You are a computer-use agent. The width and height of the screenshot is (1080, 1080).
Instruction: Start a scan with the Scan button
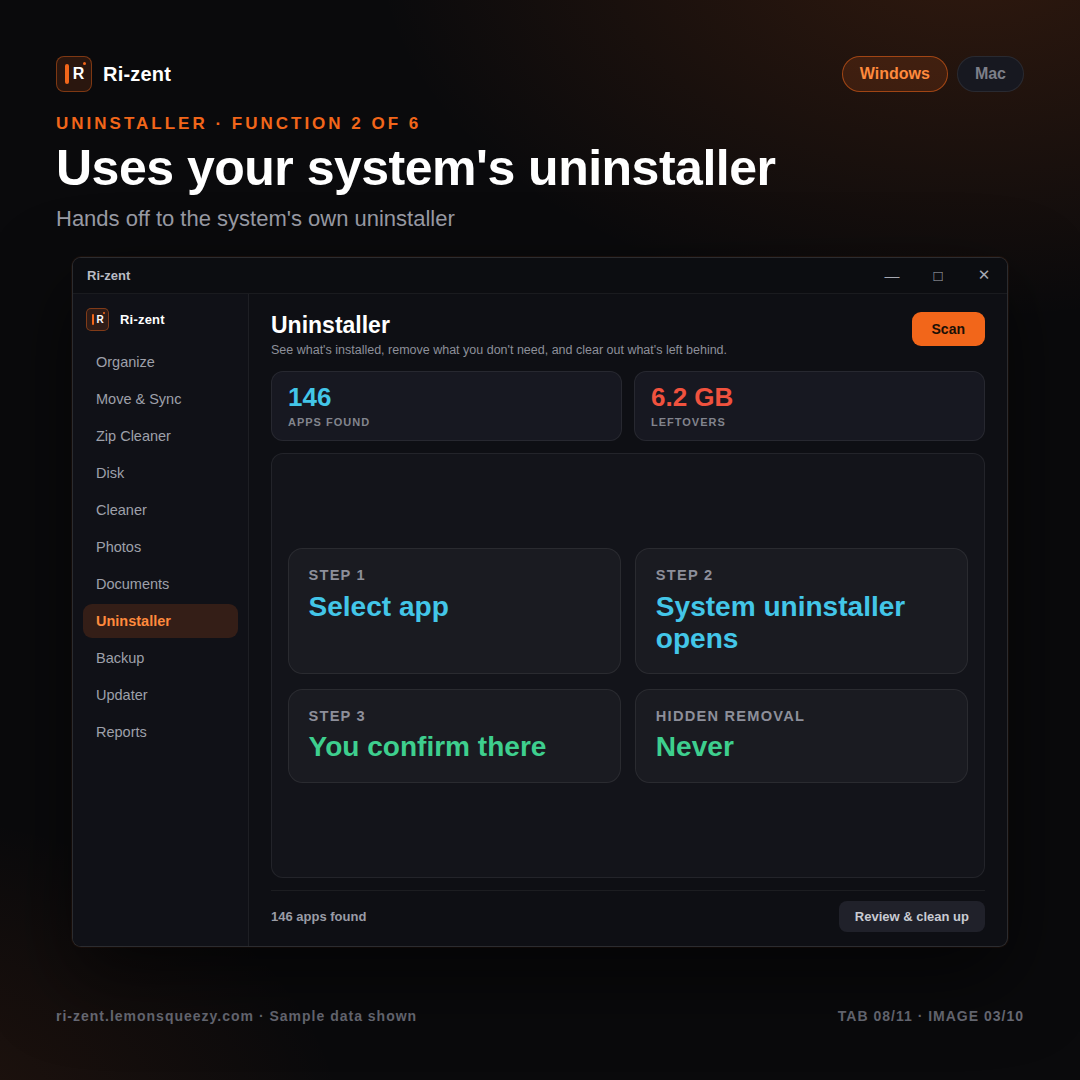tap(948, 329)
